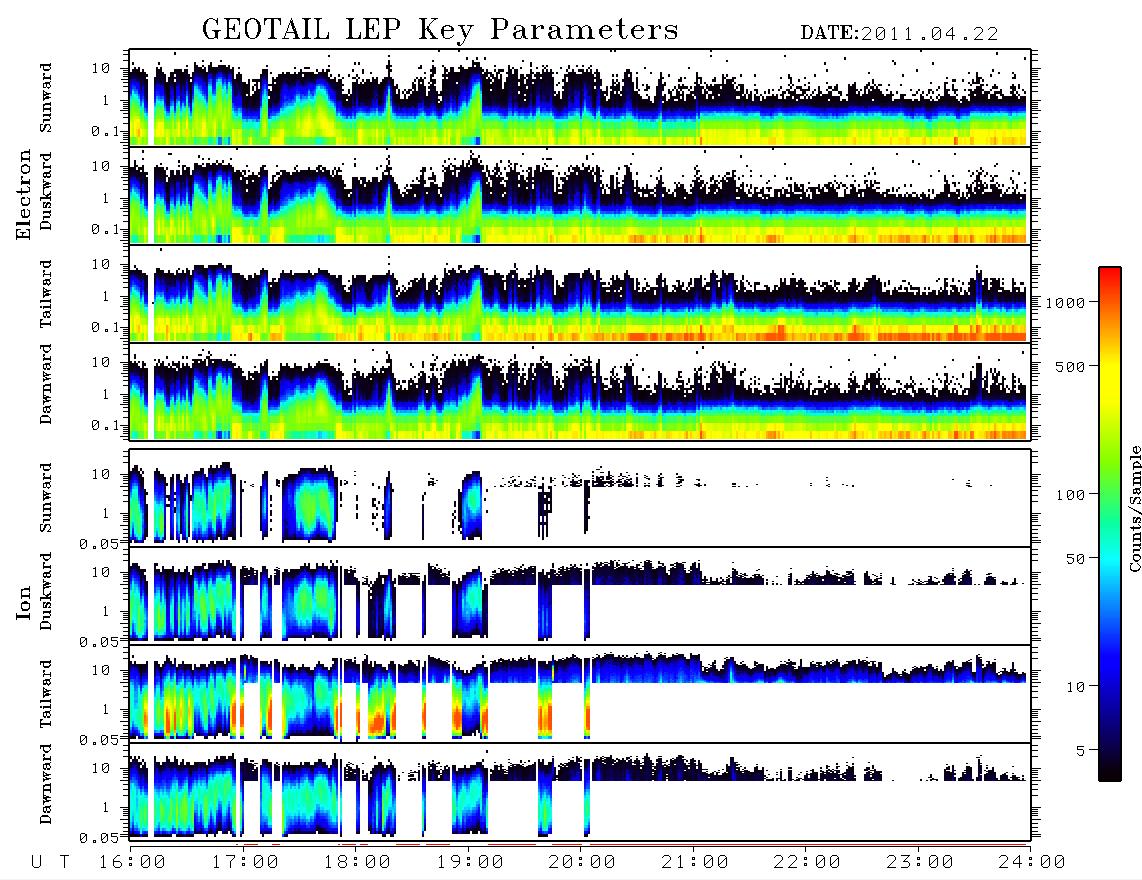This screenshot has height=880, width=1142.
Task: Select the DATE:2011.04.22 label
Action: 899,34
